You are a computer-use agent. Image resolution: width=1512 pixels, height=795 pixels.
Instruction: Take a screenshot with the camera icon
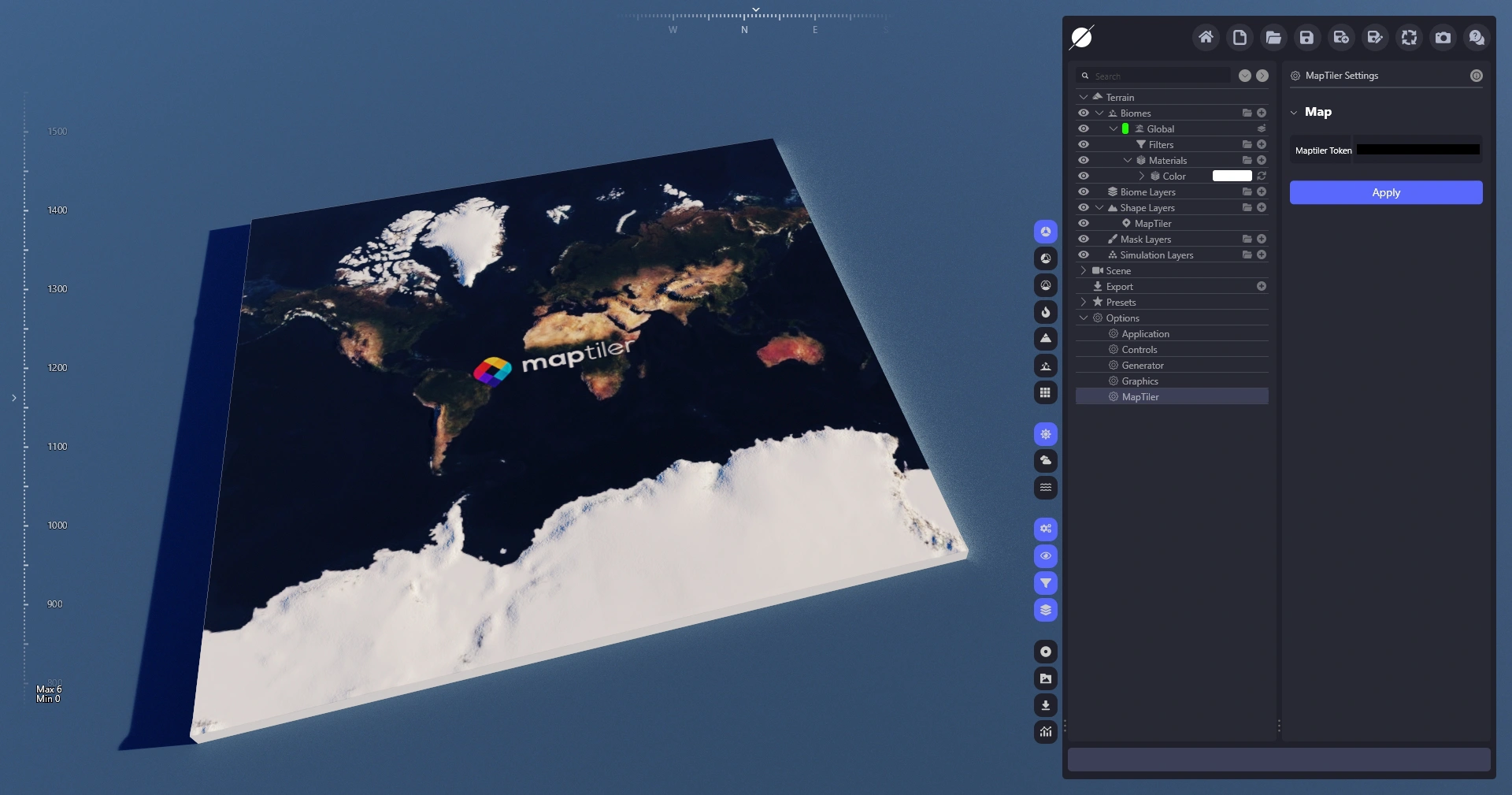tap(1443, 37)
